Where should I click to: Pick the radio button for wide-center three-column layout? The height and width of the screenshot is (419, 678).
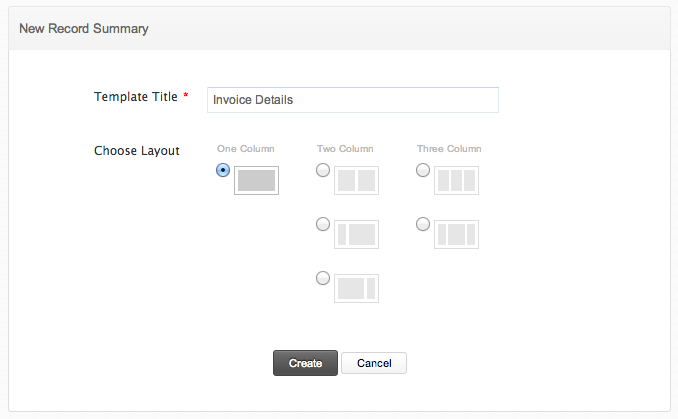pyautogui.click(x=423, y=224)
